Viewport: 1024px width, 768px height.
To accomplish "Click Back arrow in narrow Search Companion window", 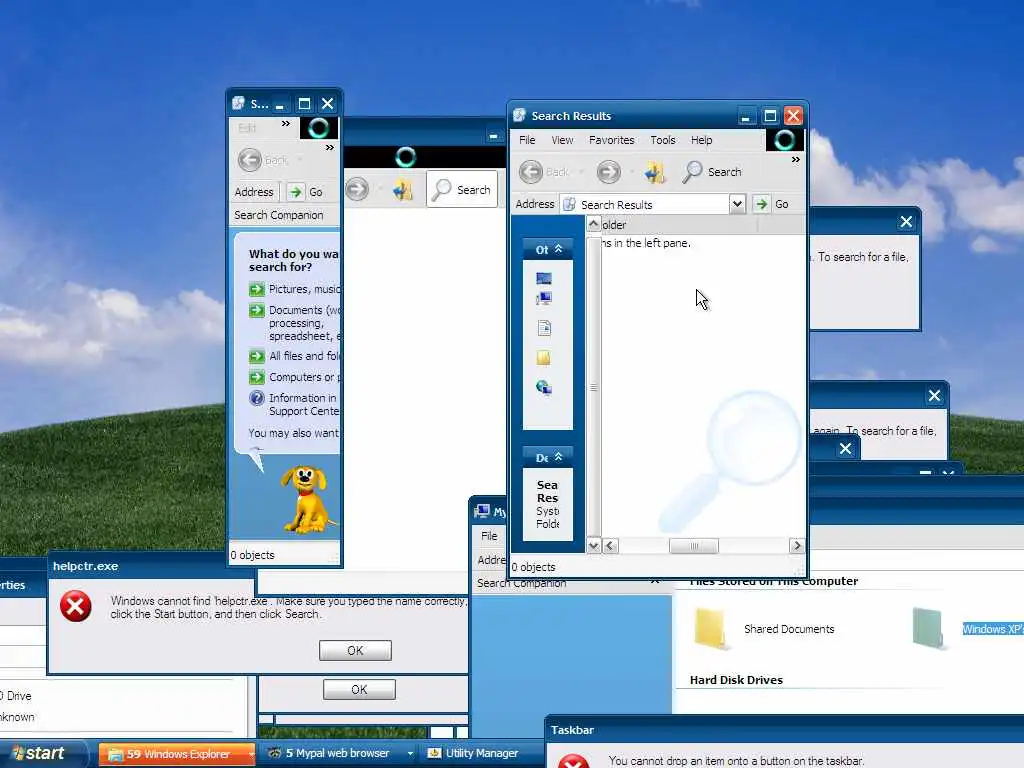I will pyautogui.click(x=249, y=160).
